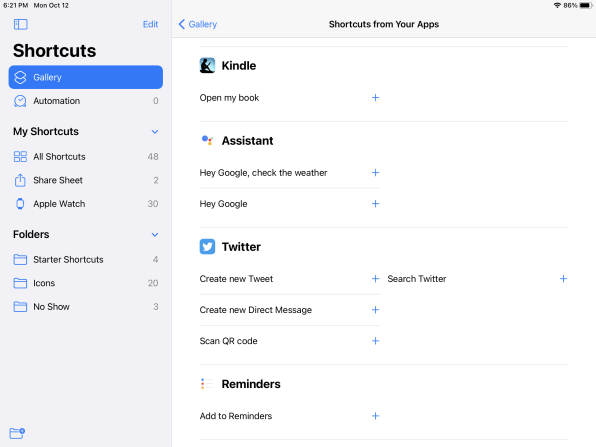The image size is (596, 447).
Task: Click the 6:21 PM clock in status bar
Action: click(x=16, y=5)
